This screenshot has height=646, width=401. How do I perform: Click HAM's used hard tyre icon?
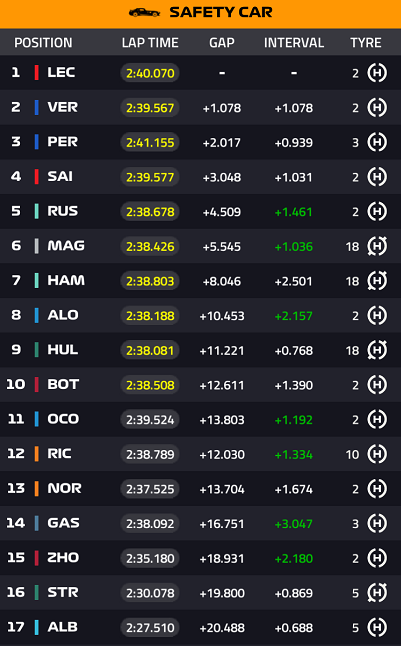(x=377, y=281)
